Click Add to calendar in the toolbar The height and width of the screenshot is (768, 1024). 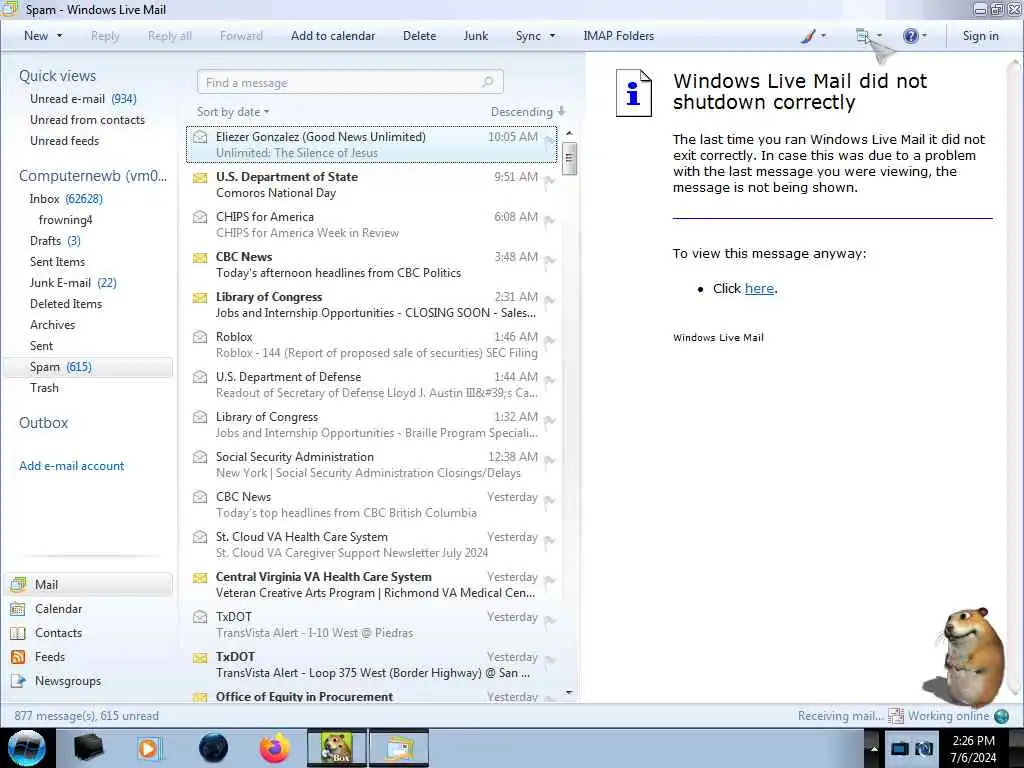333,36
